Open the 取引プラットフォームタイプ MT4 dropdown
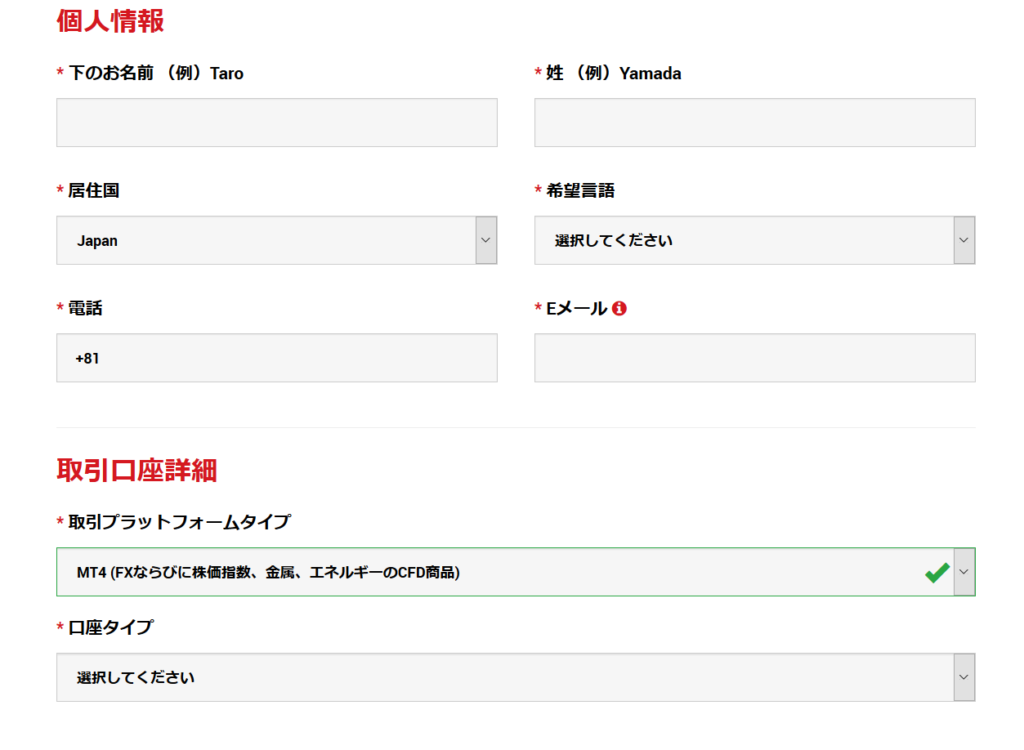 click(515, 573)
